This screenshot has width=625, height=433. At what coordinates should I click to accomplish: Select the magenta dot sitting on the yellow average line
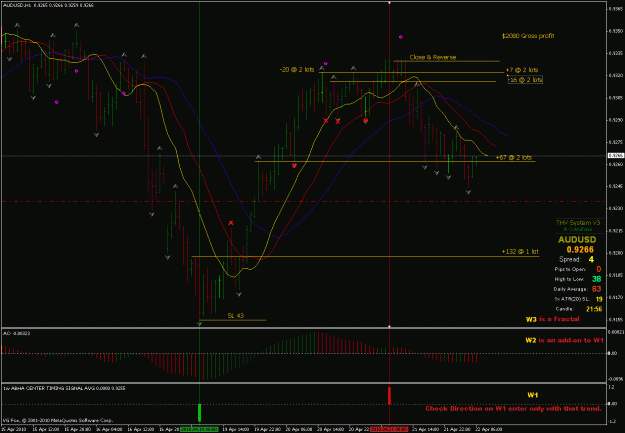(124, 93)
